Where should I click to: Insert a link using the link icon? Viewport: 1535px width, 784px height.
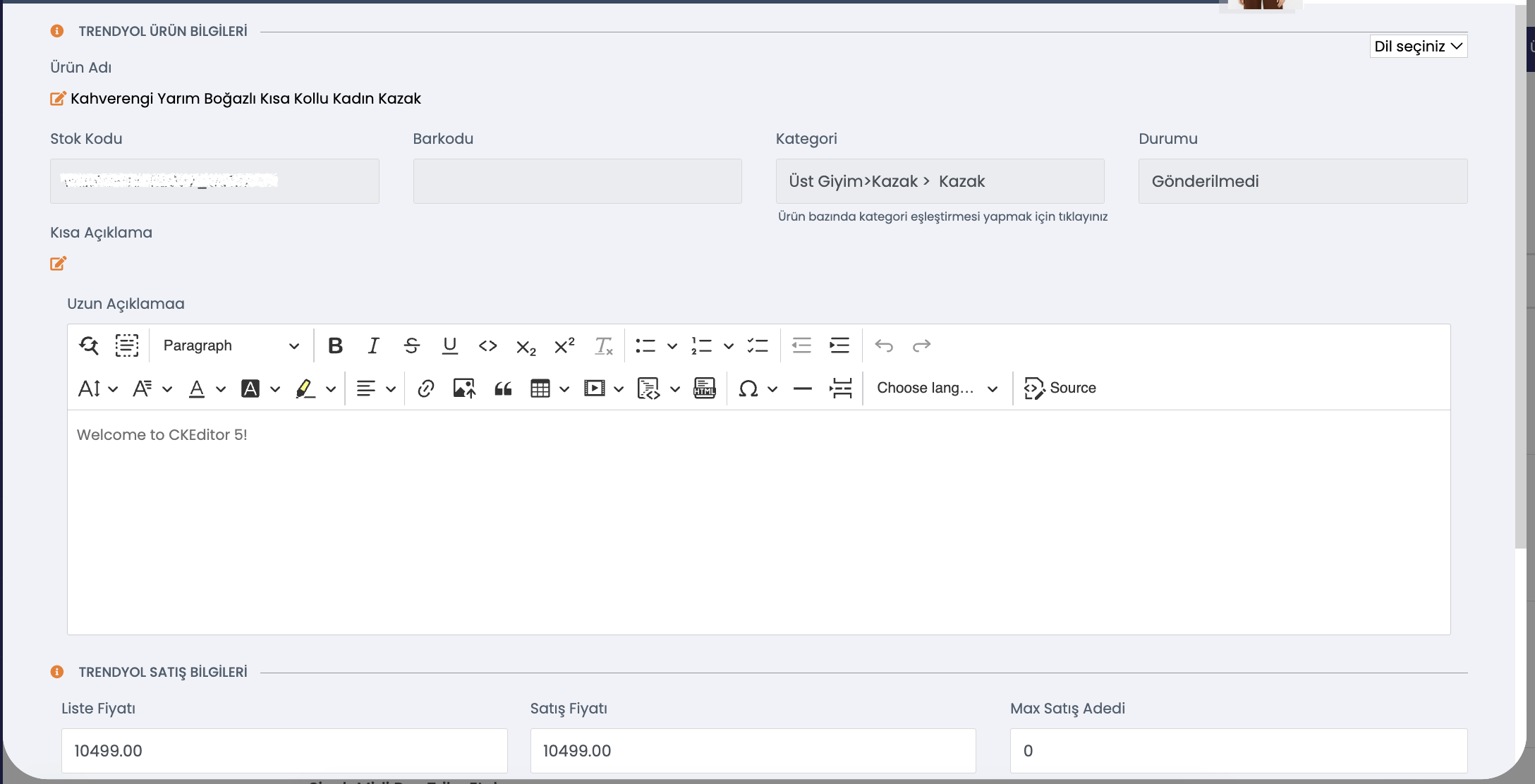click(x=425, y=388)
